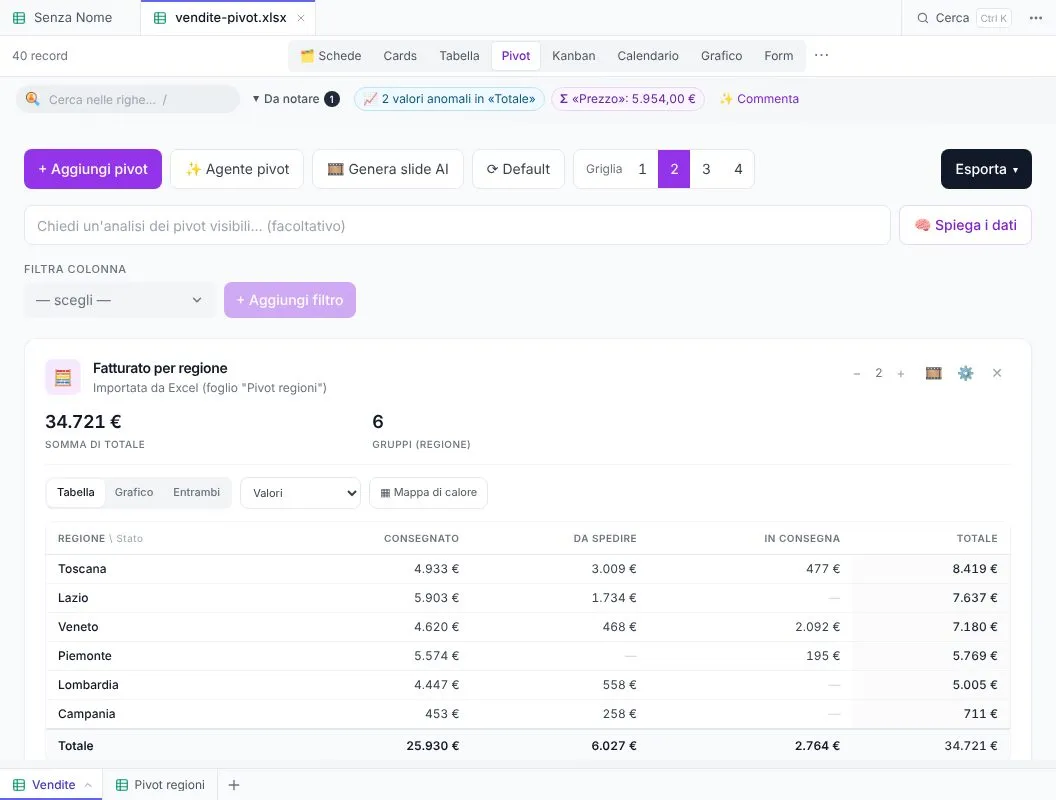Open the Grafico view tab
Screen dimensions: 1056x800
(x=721, y=56)
